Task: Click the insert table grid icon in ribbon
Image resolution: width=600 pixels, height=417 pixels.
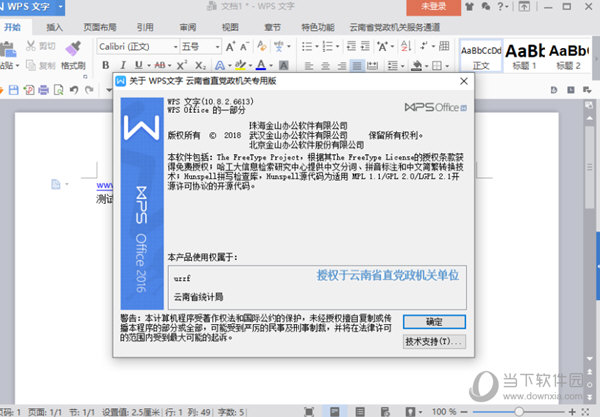Action: [x=444, y=46]
